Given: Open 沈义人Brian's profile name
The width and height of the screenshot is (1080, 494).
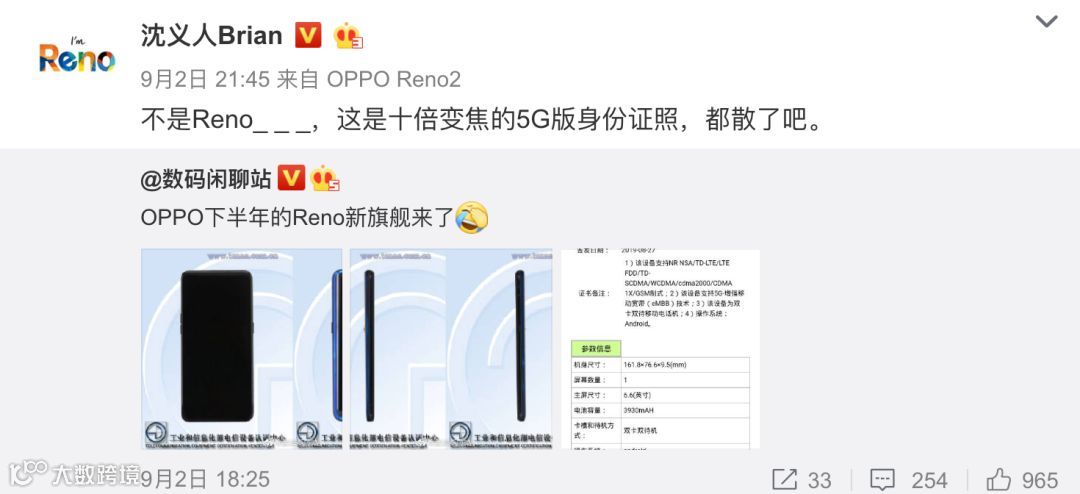Looking at the screenshot, I should [x=212, y=36].
